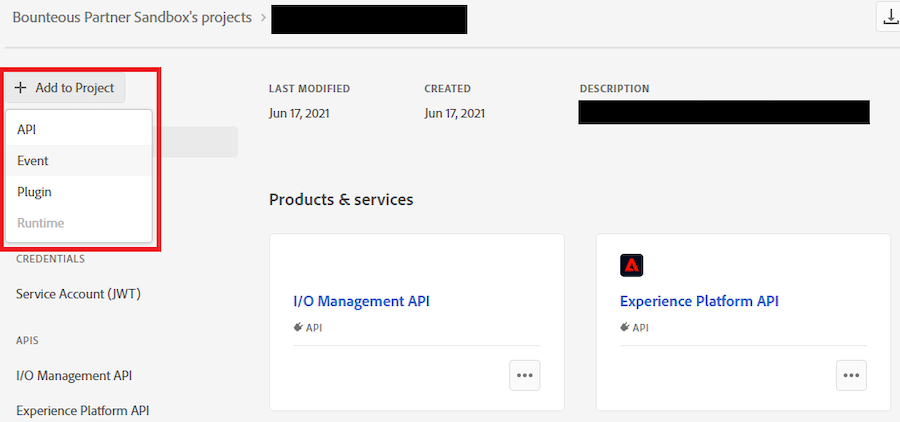Click the Adobe logo on Experience Platform card
900x422 pixels.
point(631,265)
